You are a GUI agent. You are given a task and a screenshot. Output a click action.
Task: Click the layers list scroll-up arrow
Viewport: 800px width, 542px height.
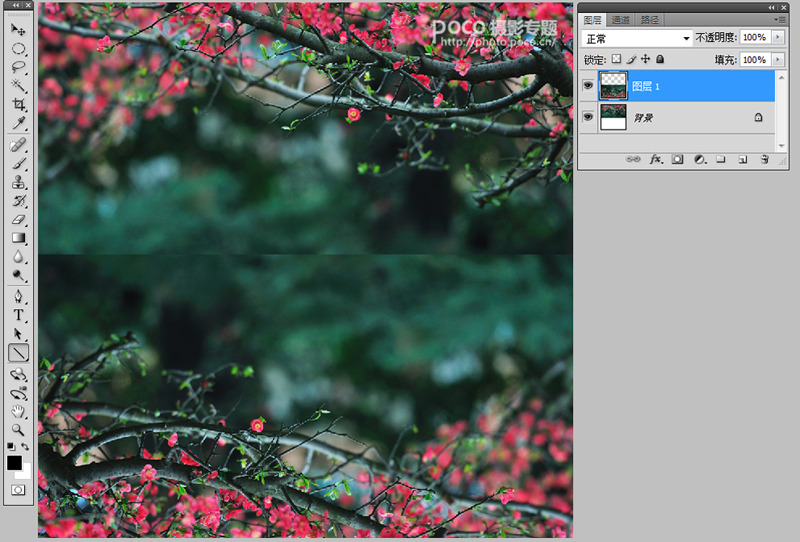click(x=781, y=77)
